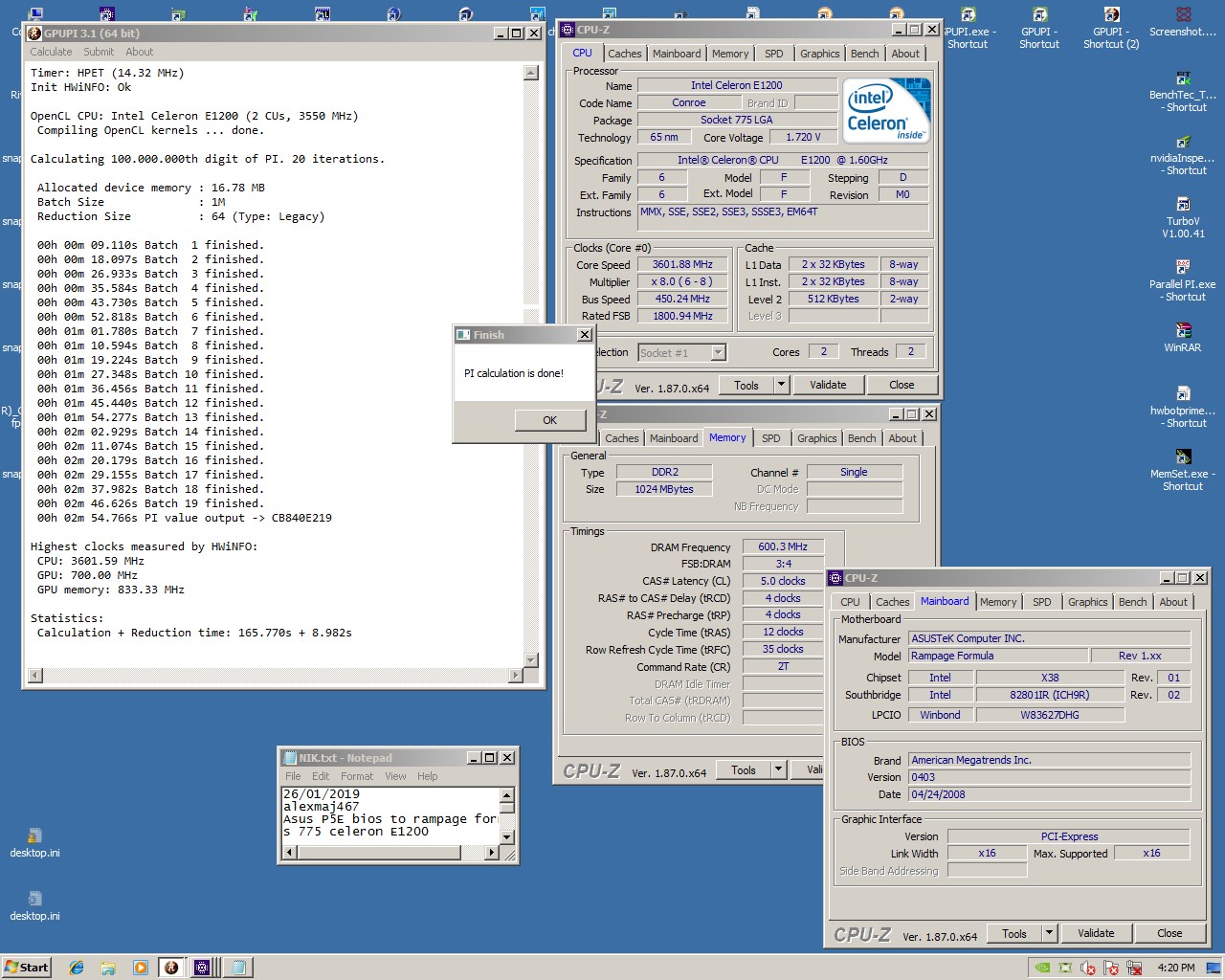Viewport: 1225px width, 980px height.
Task: Open the Socket #1 selection combo box
Action: pos(682,353)
